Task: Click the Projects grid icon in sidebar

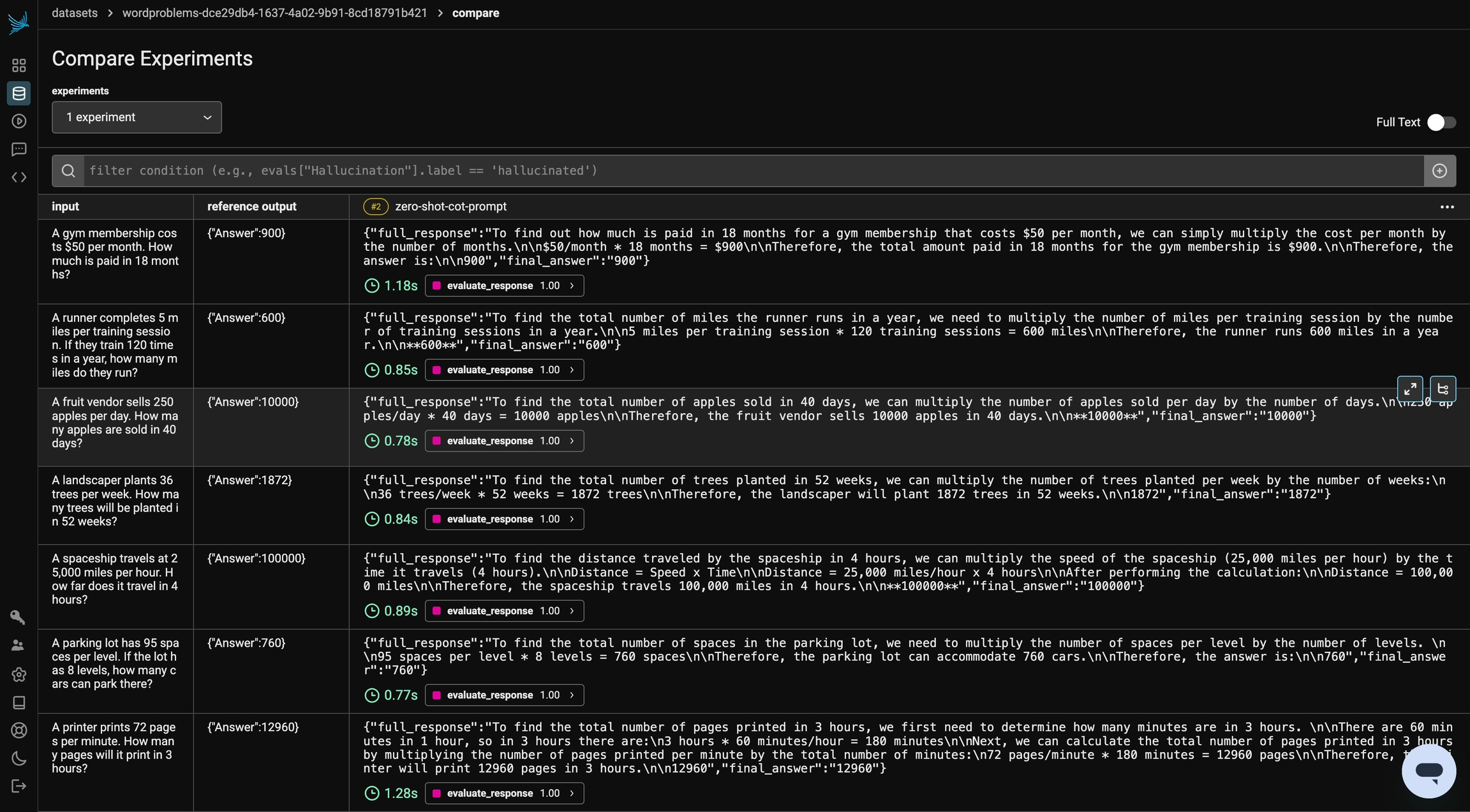Action: pos(19,66)
